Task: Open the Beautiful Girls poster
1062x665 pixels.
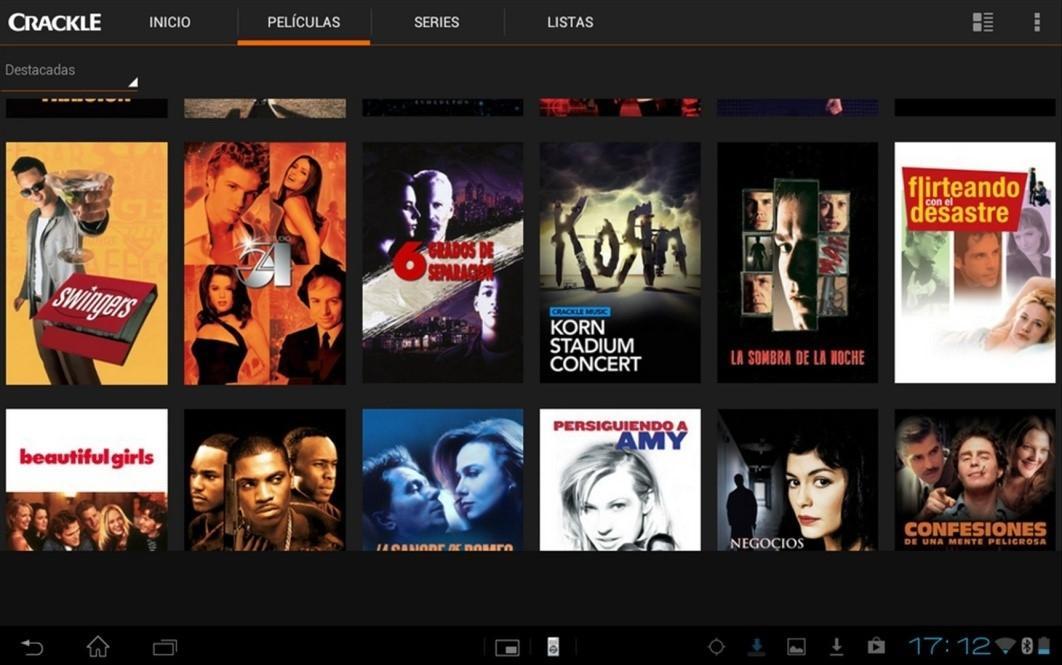Action: coord(87,479)
